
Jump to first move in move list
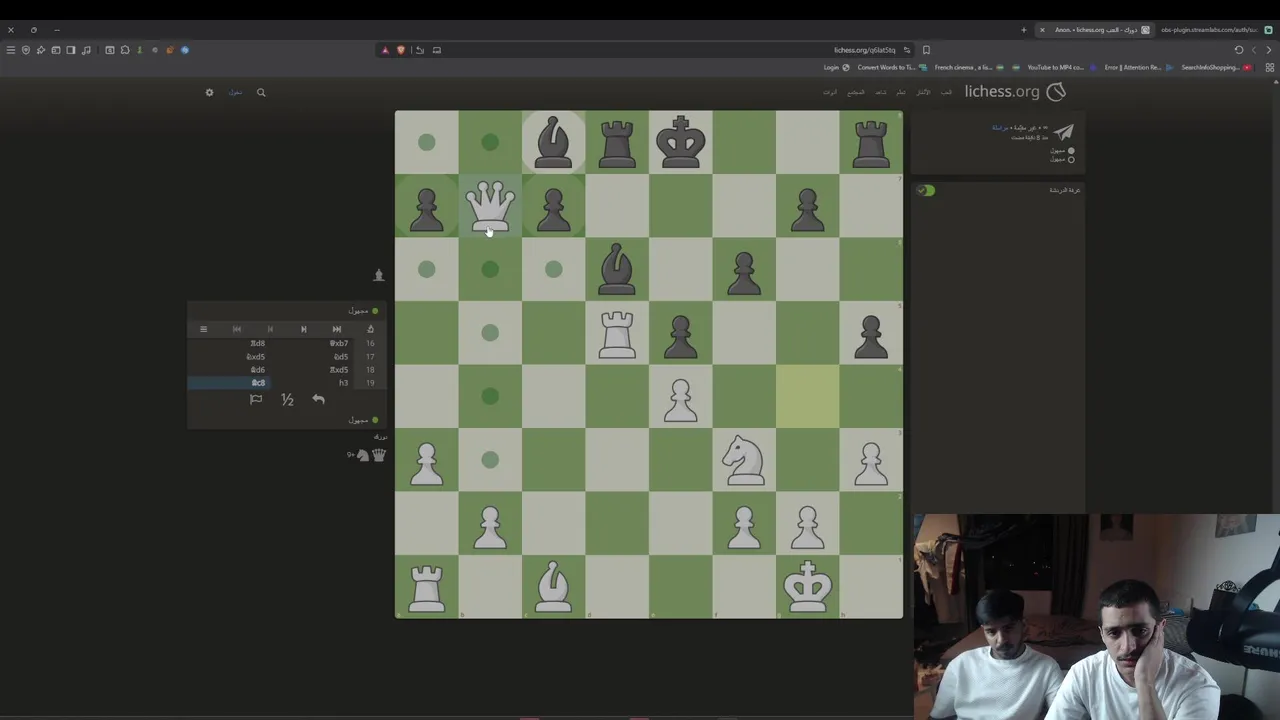coord(337,329)
